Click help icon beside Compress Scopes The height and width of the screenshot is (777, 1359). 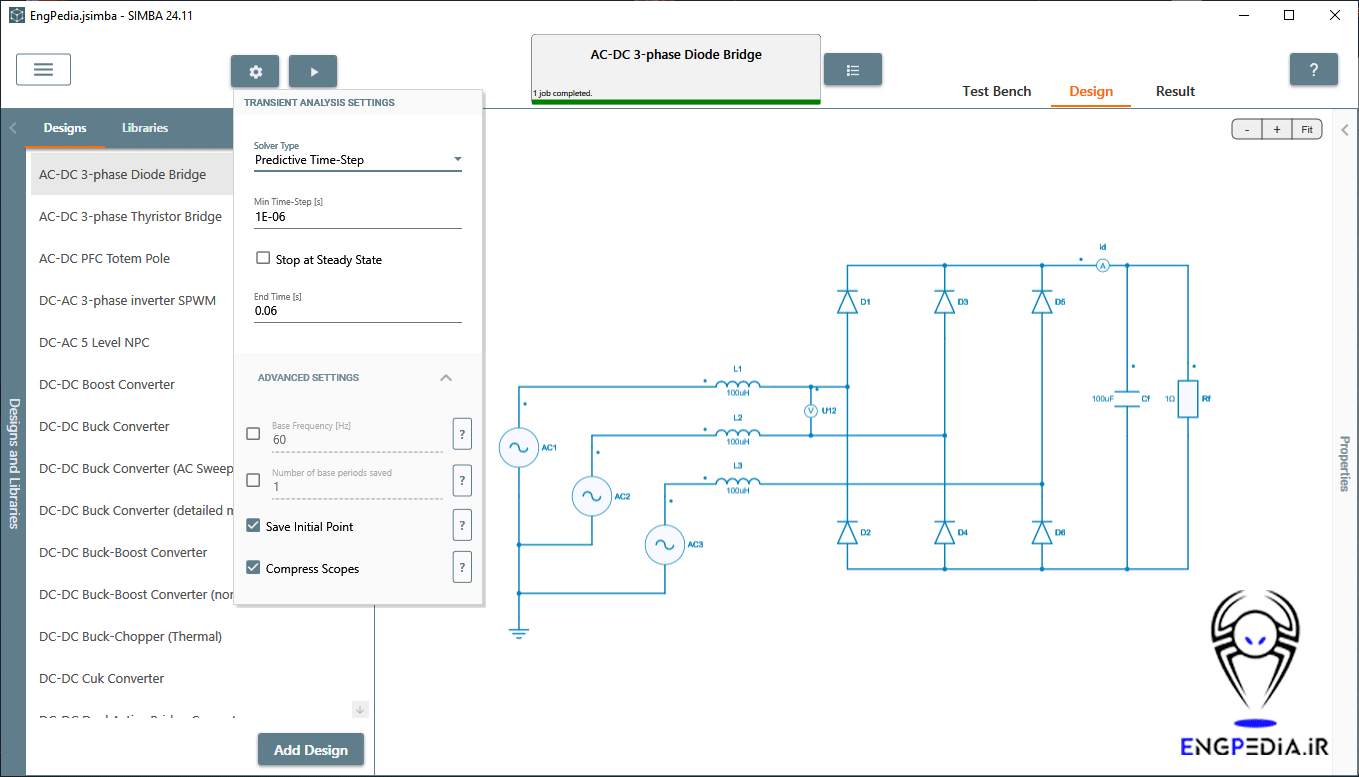coord(462,567)
